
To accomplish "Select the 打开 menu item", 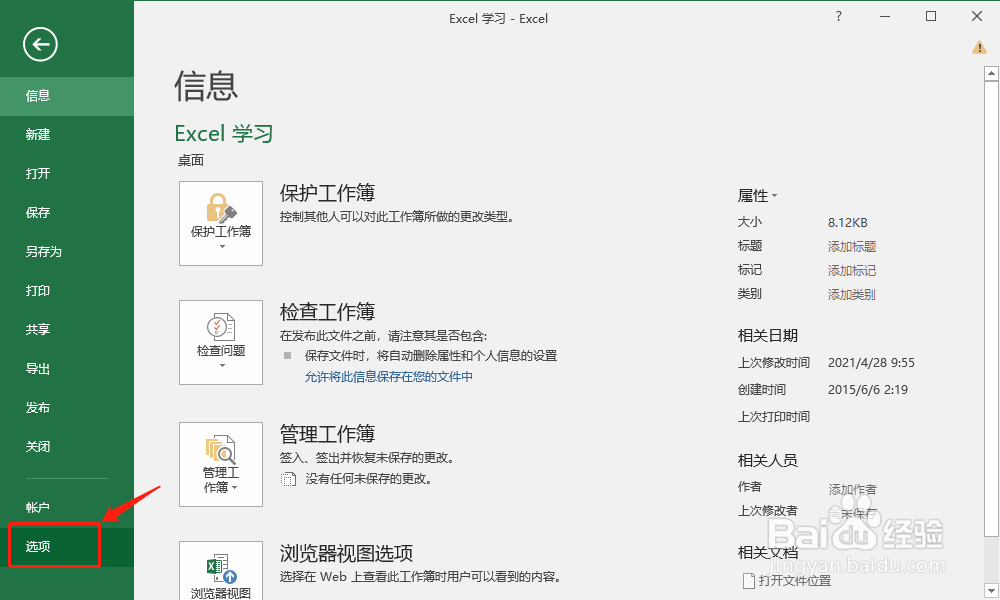I will click(67, 174).
